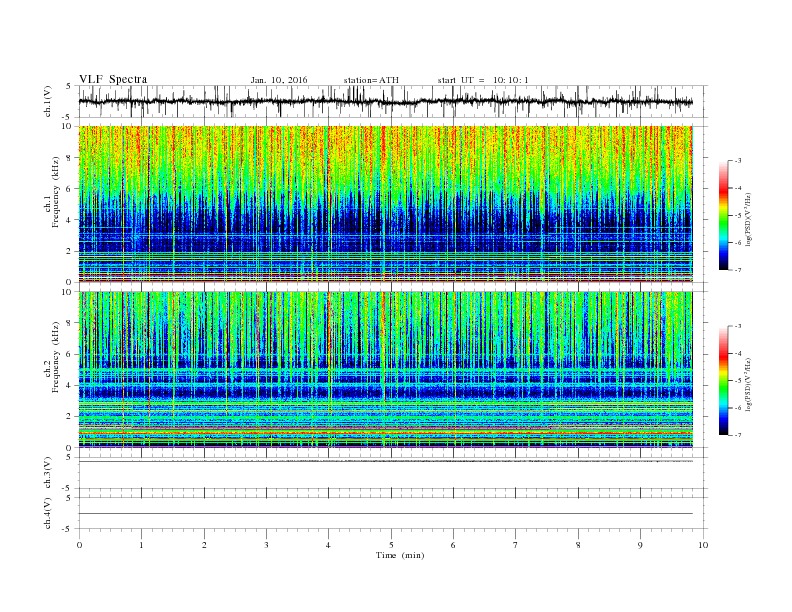Click the "8" kHz tick of ch.1 spectrogram
This screenshot has width=792, height=612.
(x=70, y=158)
